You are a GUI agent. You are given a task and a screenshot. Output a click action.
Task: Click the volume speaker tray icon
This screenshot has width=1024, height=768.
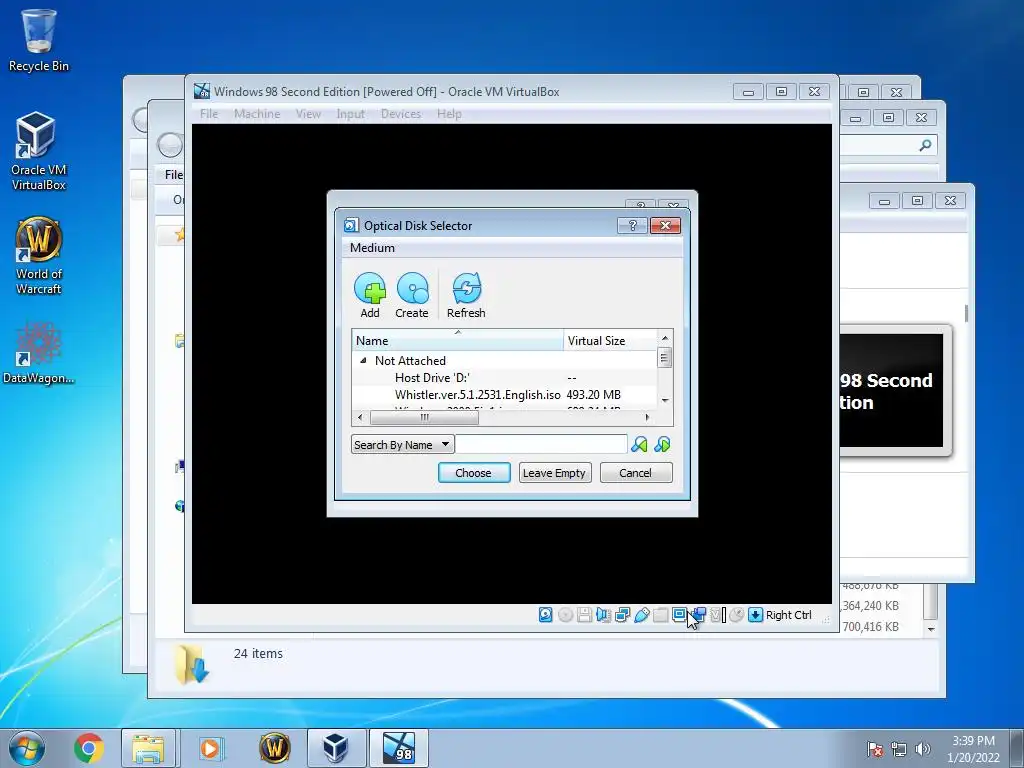click(x=922, y=749)
